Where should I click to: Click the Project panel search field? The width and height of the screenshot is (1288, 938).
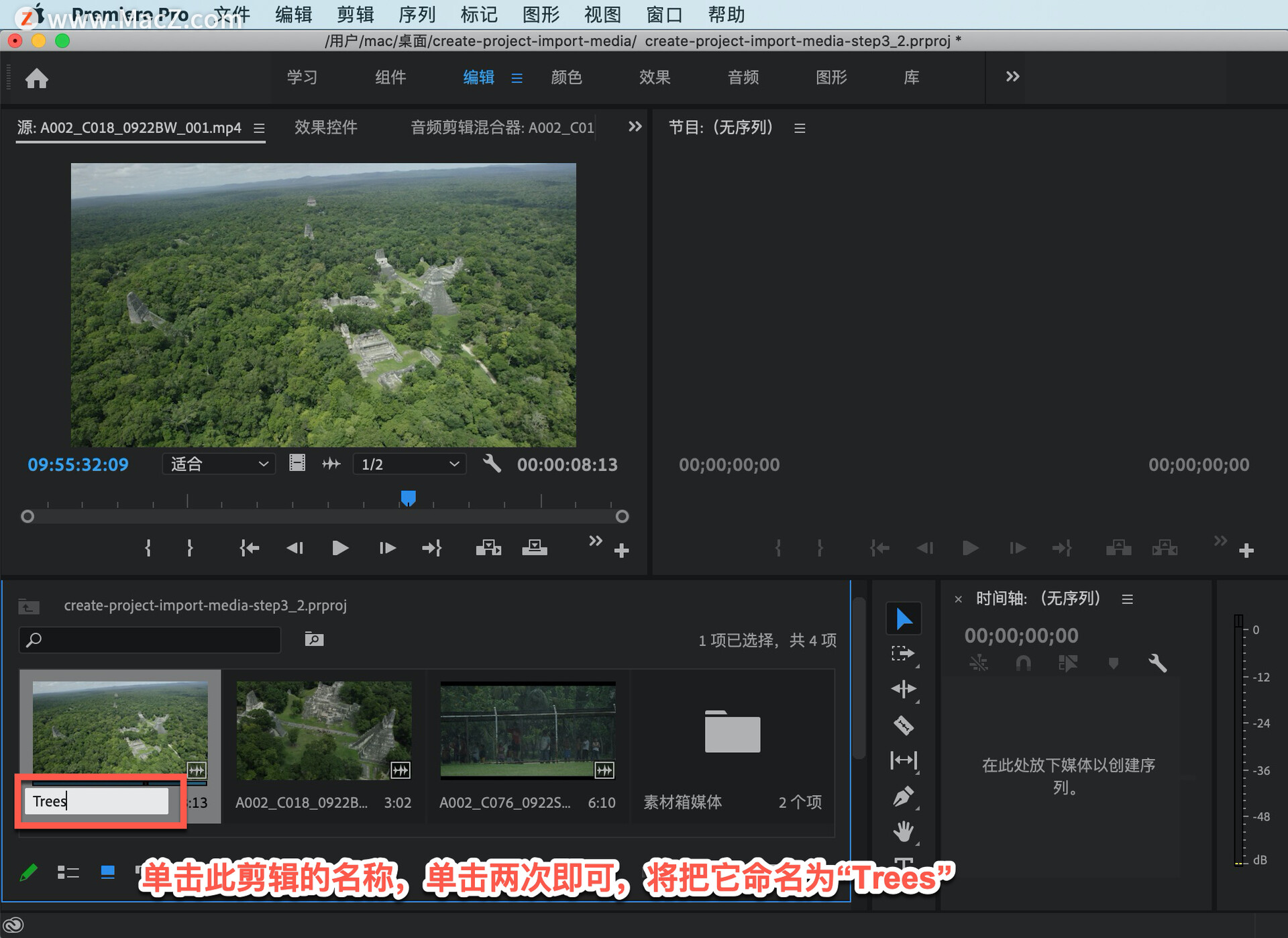[150, 639]
